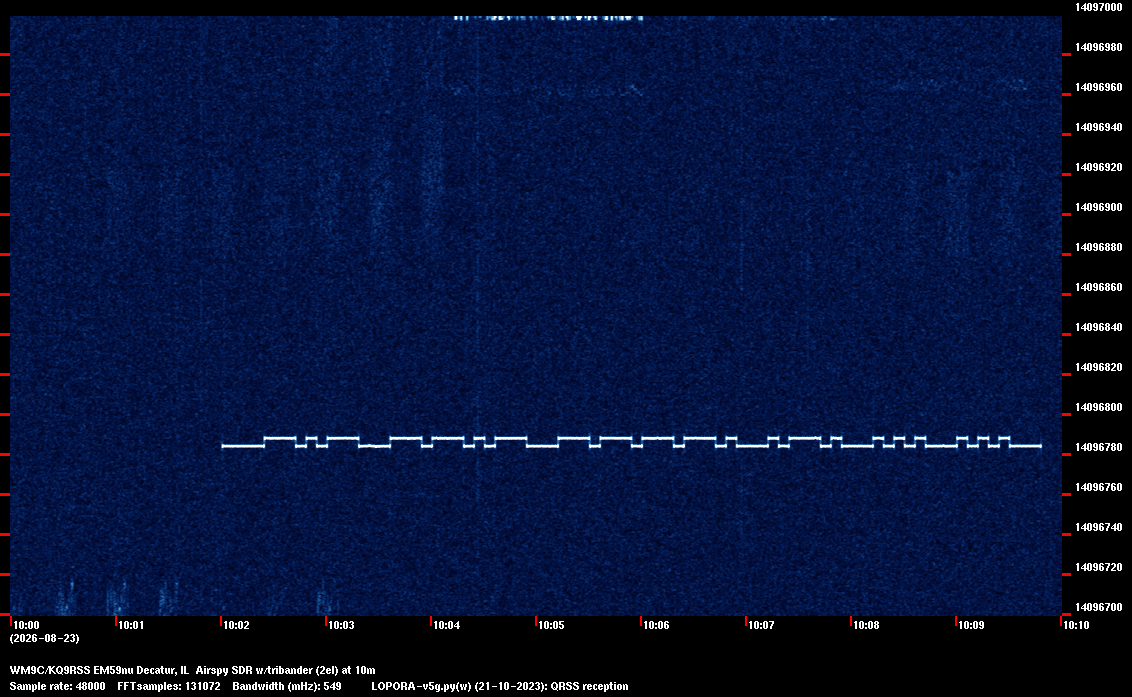Click the 14097000 frequency label

pyautogui.click(x=1099, y=7)
